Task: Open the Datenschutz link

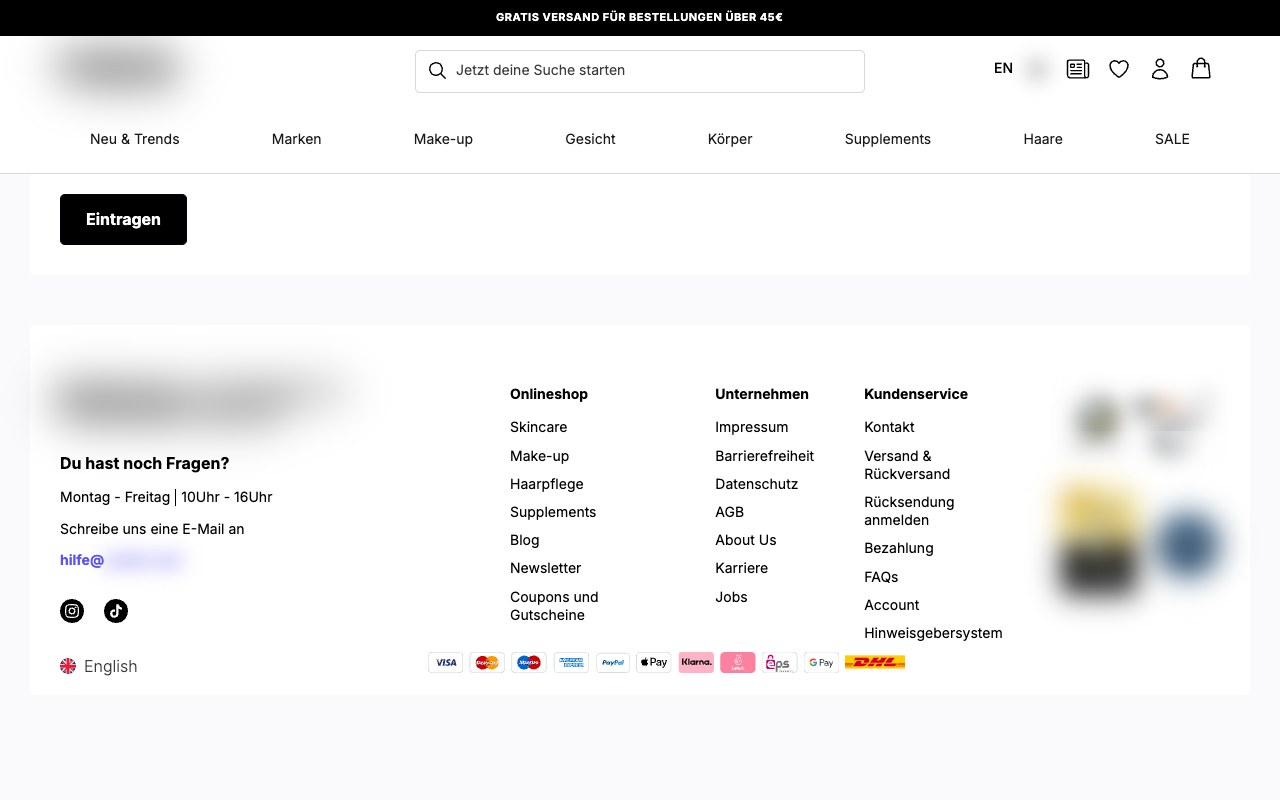Action: (x=756, y=484)
